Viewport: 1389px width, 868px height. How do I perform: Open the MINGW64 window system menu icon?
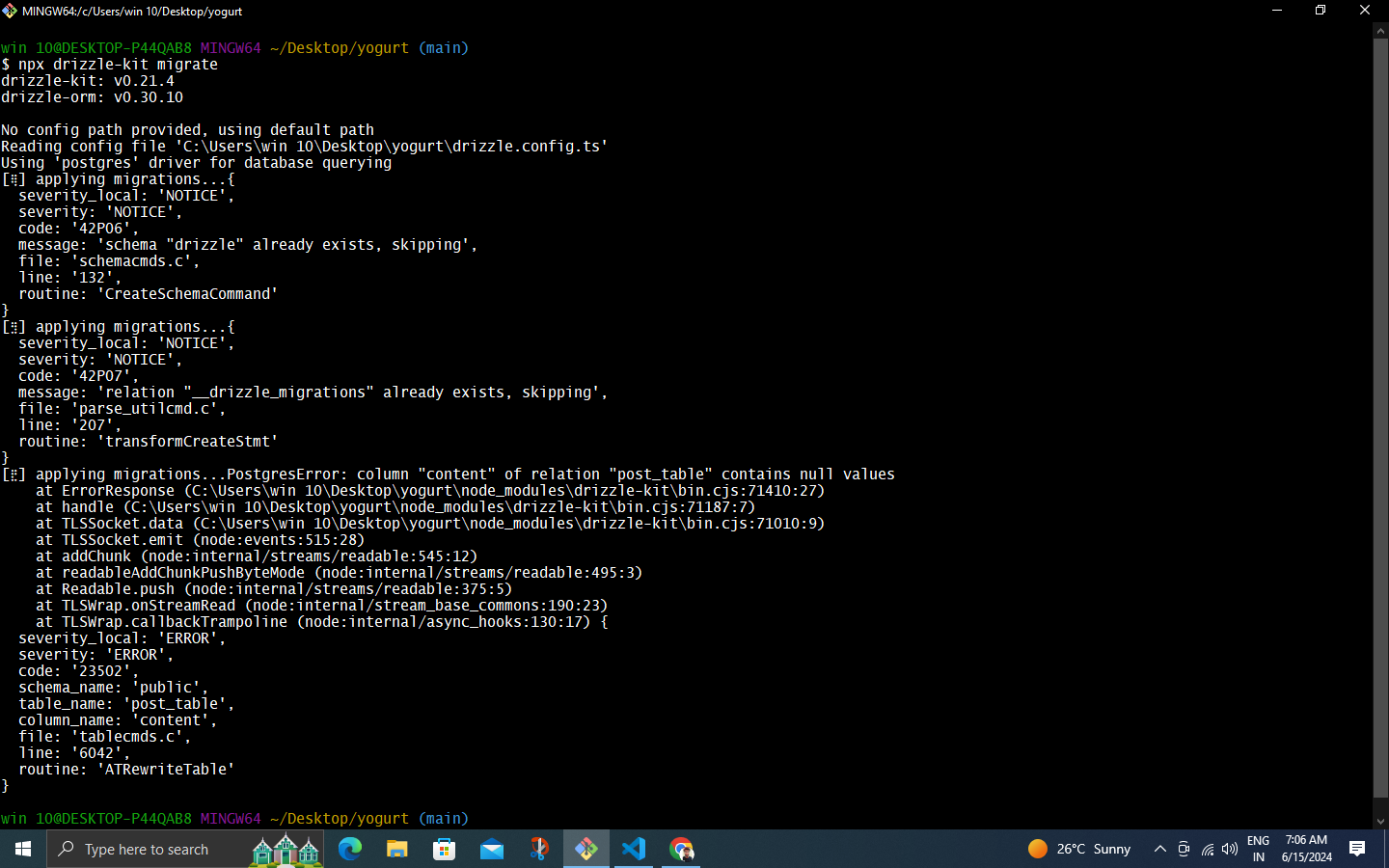tap(10, 11)
